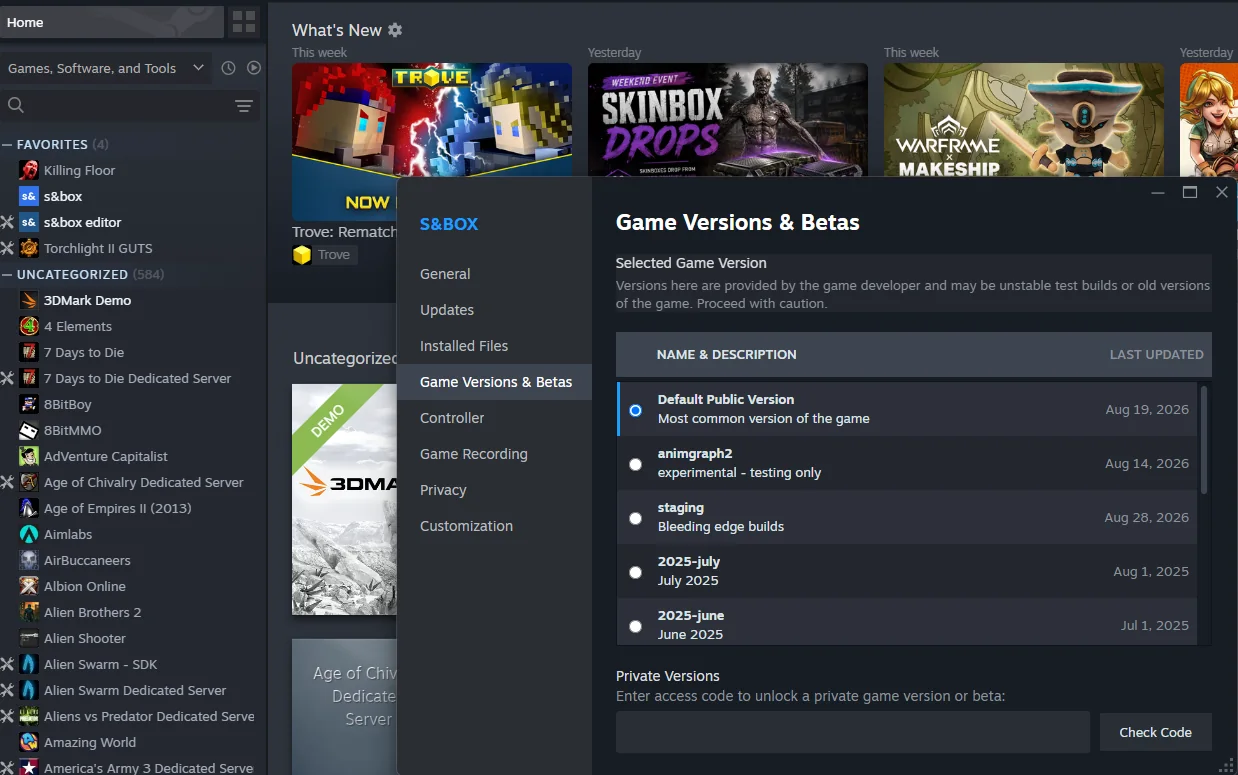Screen dimensions: 1238x775
Task: Click the s&box editor icon
Action: coord(29,222)
